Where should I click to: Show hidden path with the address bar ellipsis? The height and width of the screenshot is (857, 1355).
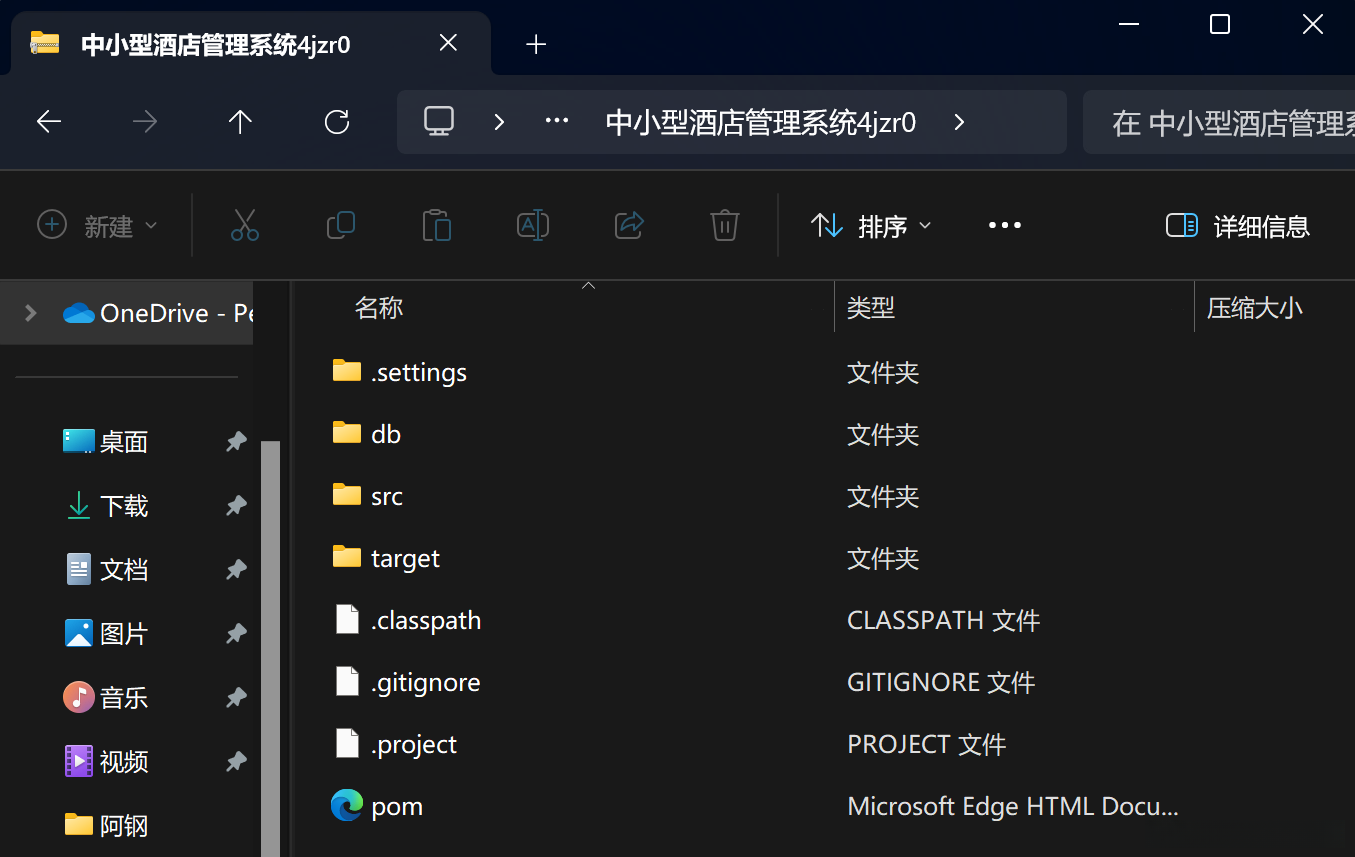tap(556, 122)
